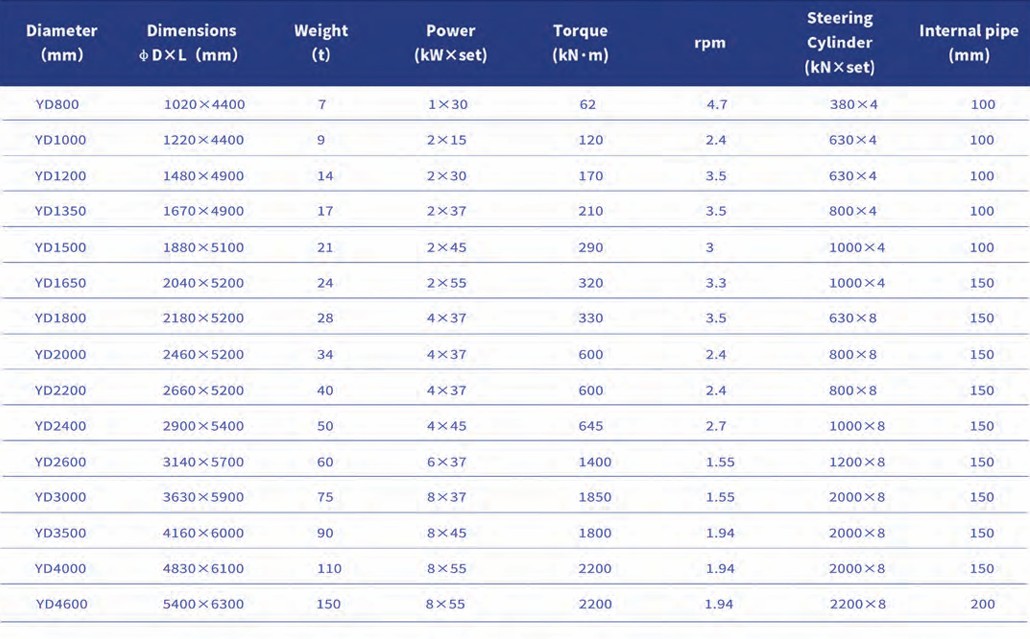Screen dimensions: 1030x639
Task: Click the 1400 torque value
Action: (x=594, y=462)
